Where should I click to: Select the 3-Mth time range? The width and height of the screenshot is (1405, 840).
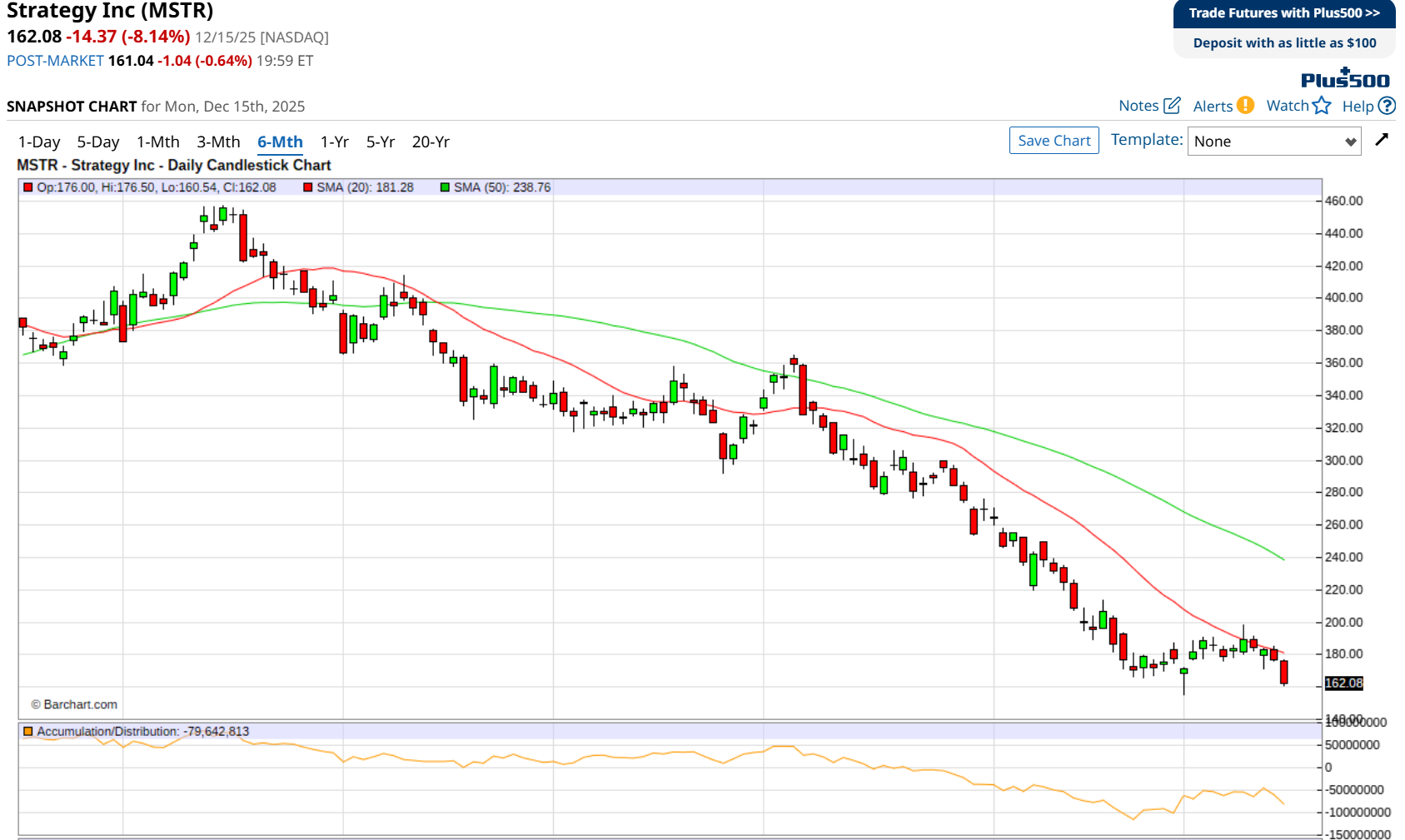tap(218, 142)
